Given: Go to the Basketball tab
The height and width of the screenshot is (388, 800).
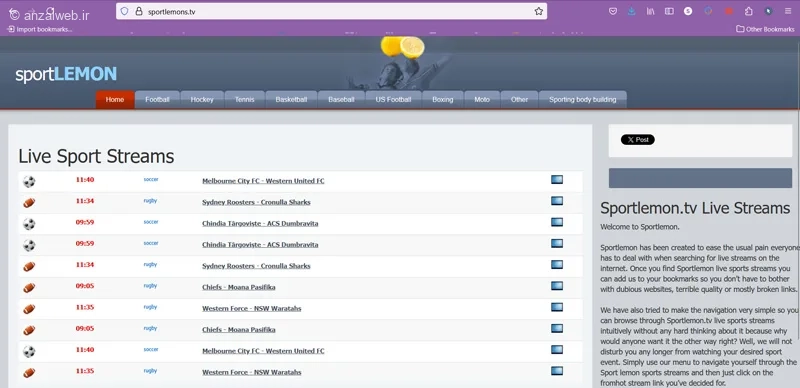Looking at the screenshot, I should [291, 100].
